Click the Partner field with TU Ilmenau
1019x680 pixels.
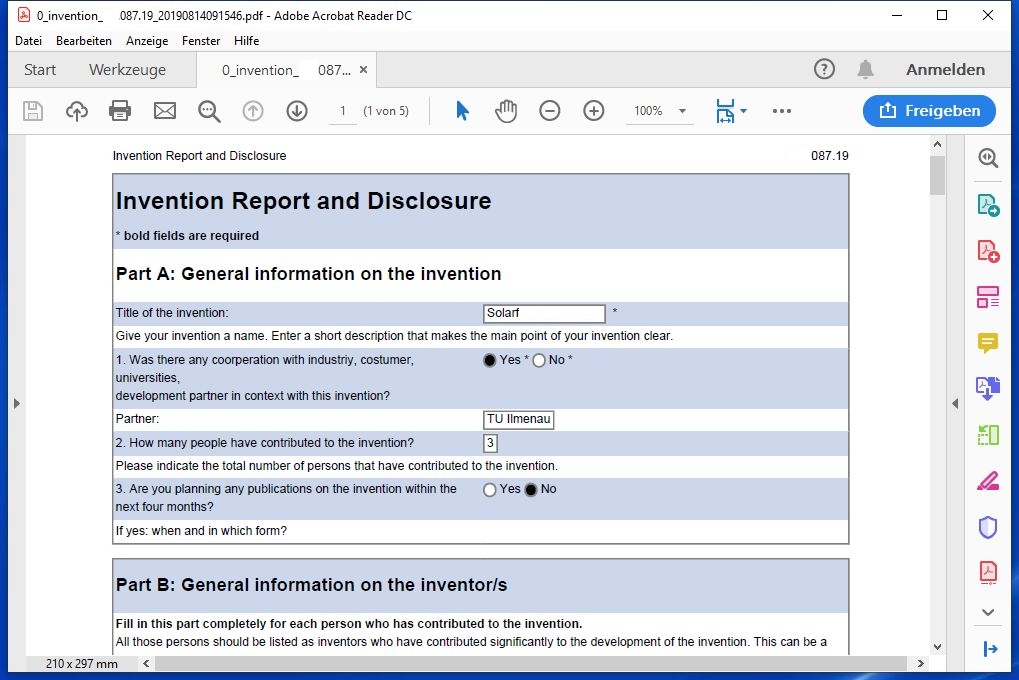pyautogui.click(x=519, y=419)
